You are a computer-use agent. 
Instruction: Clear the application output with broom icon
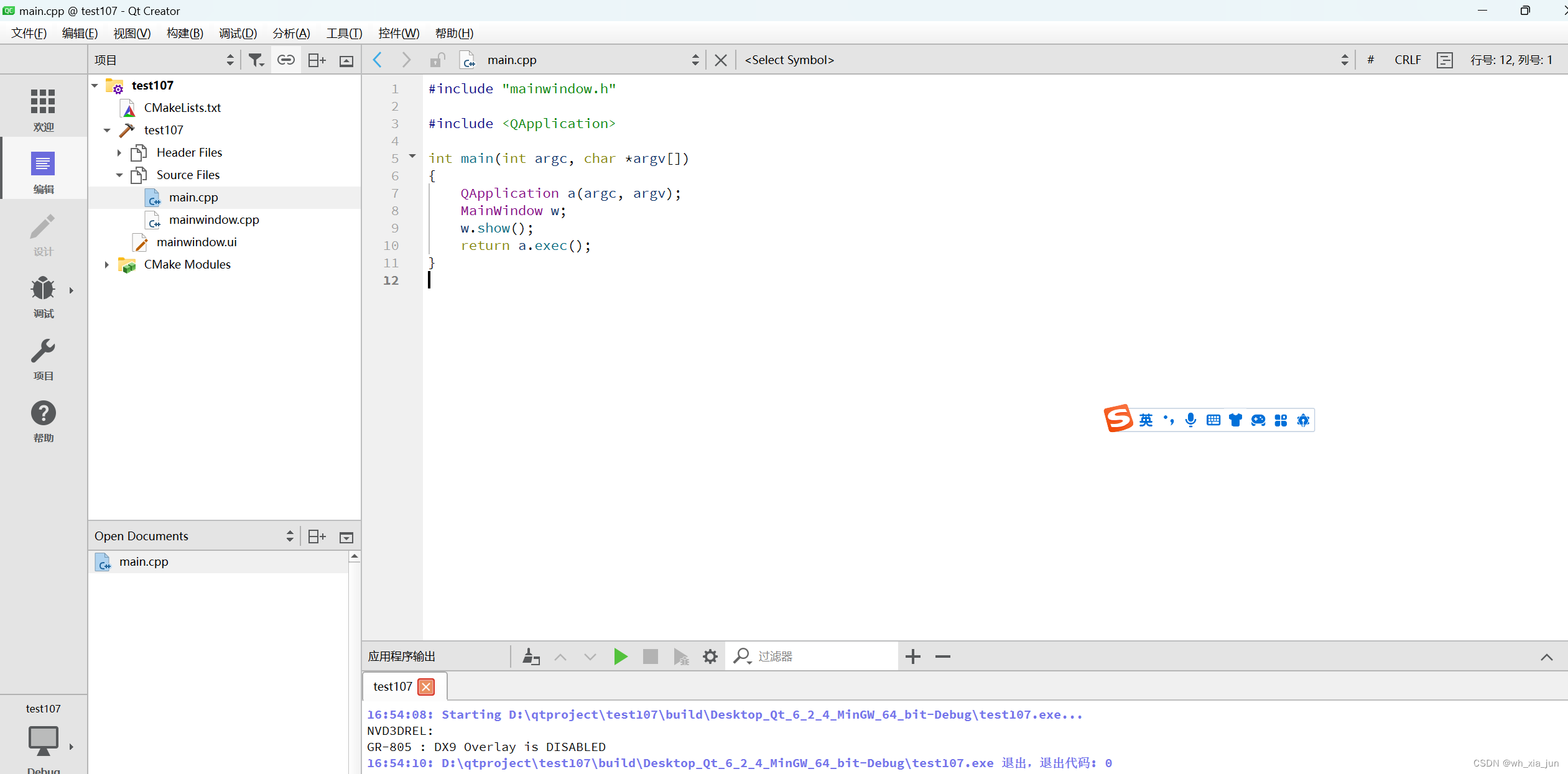[530, 656]
